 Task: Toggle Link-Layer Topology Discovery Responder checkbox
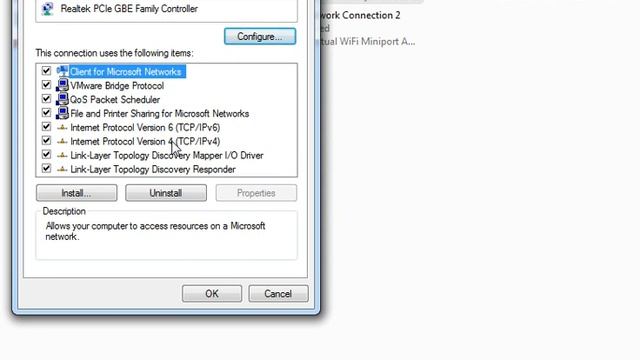pos(46,169)
